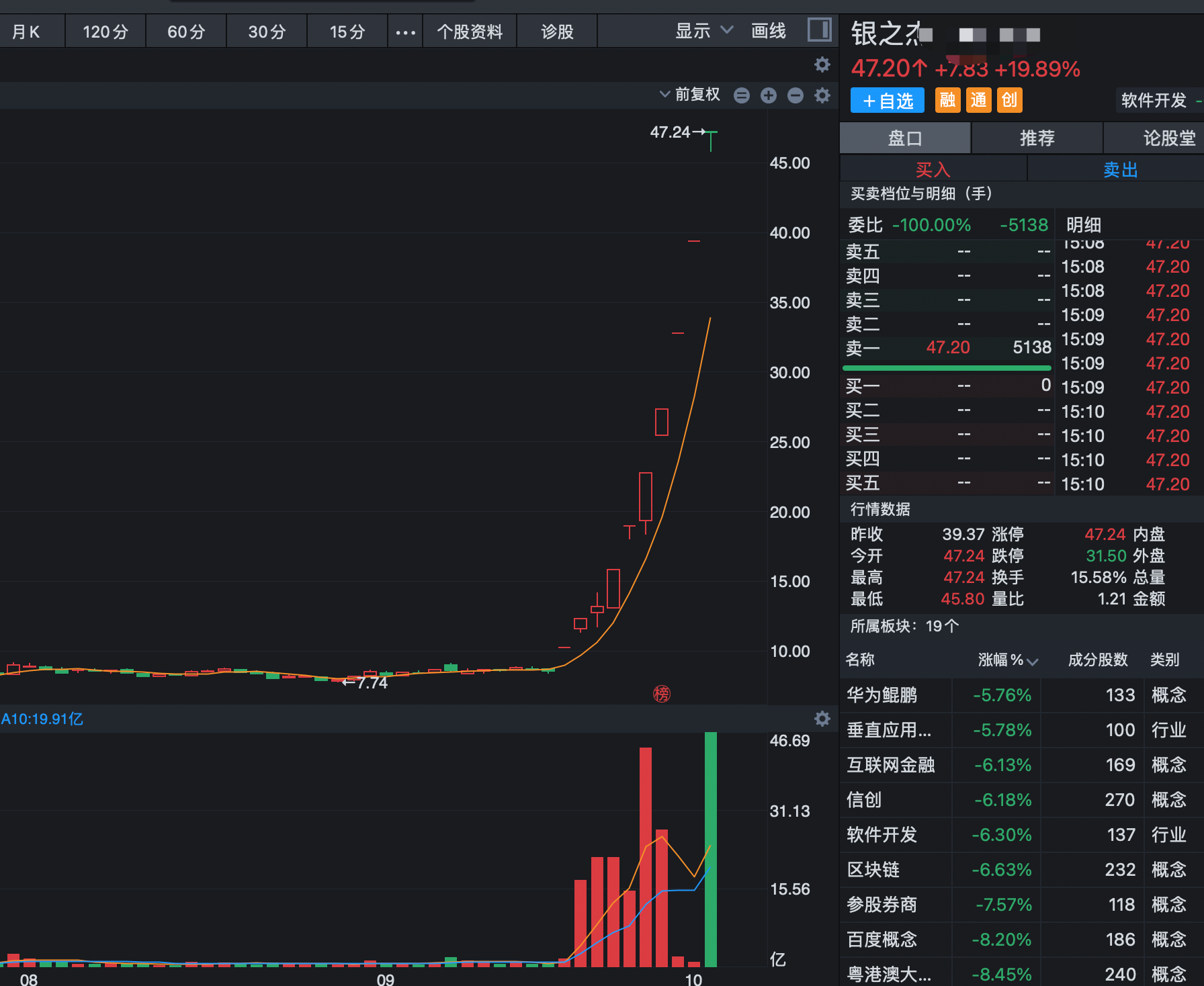Open the 互联网金融 sector row
Image resolution: width=1204 pixels, height=986 pixels.
[x=1021, y=764]
